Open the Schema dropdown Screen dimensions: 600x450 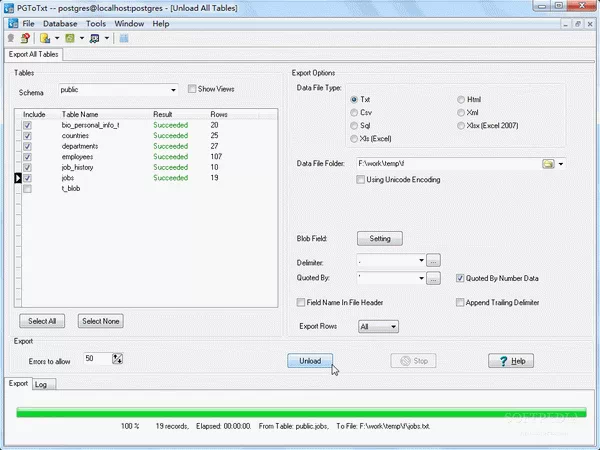click(173, 89)
